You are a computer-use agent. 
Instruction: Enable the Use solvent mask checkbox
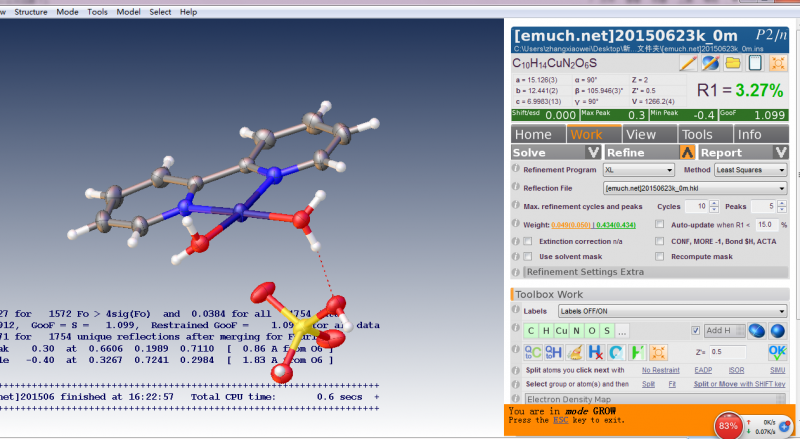[528, 256]
